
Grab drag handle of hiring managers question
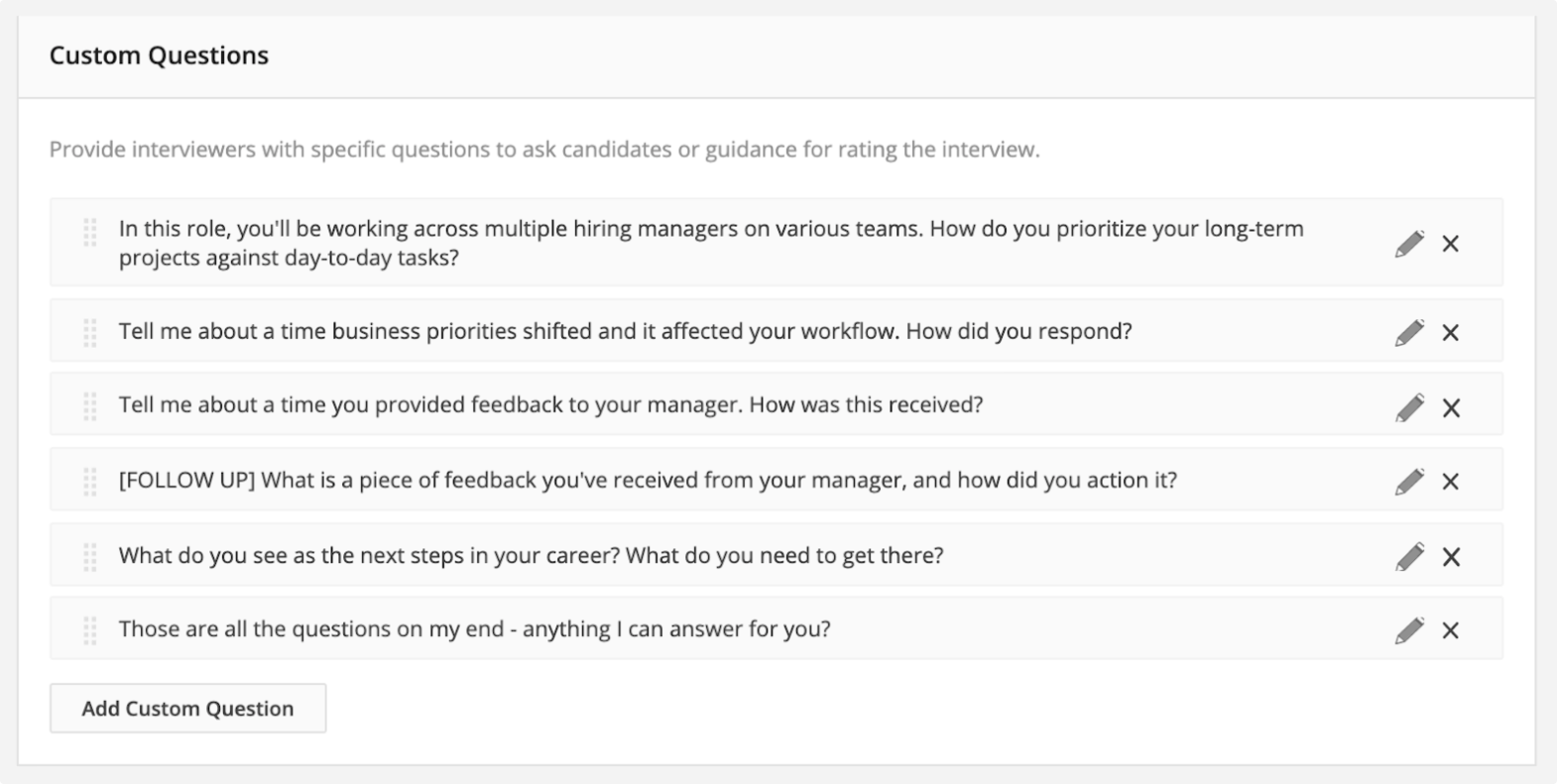[x=89, y=233]
